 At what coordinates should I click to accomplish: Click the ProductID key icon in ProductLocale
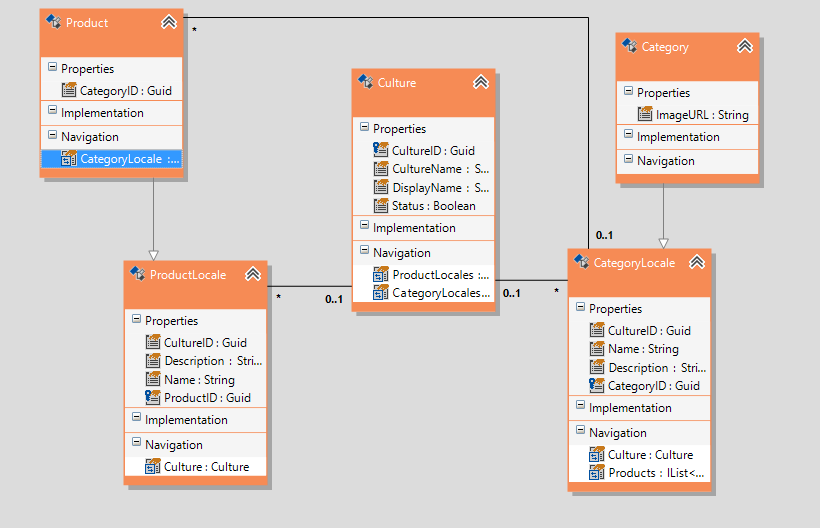click(x=152, y=397)
